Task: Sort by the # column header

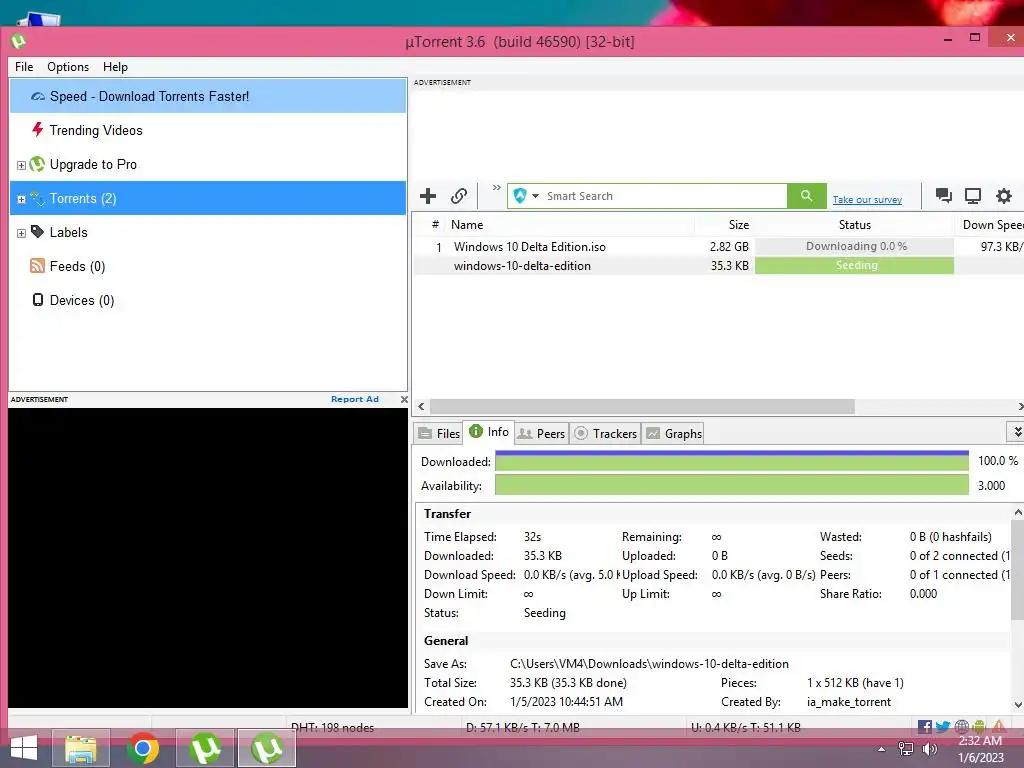Action: [x=435, y=225]
